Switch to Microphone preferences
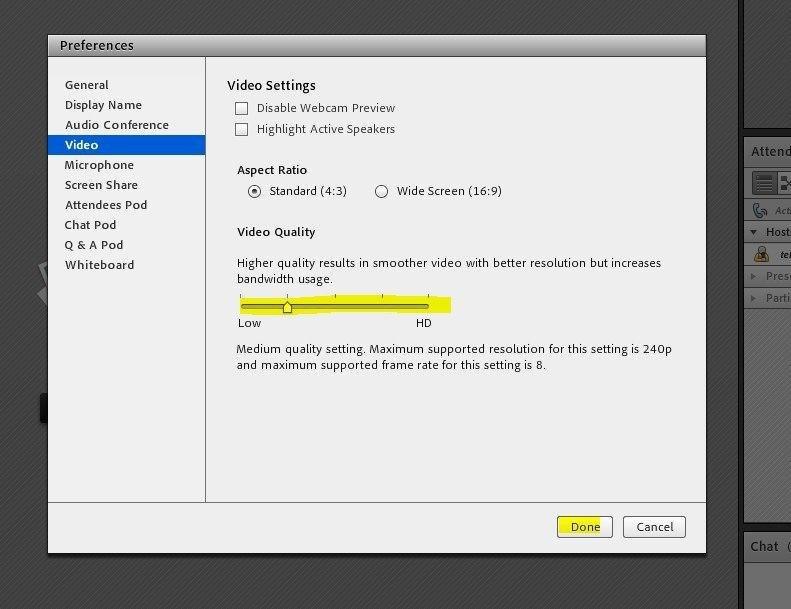This screenshot has height=609, width=791. [99, 165]
